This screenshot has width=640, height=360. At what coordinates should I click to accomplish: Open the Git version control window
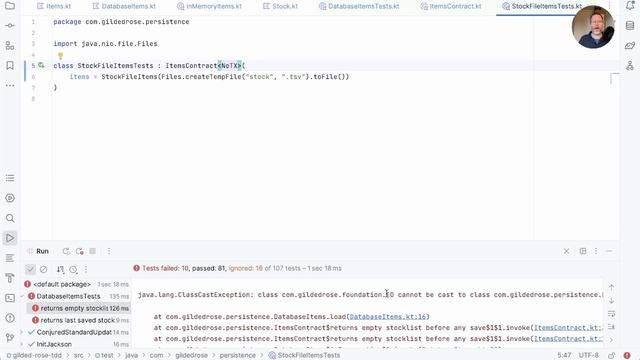pos(10,338)
